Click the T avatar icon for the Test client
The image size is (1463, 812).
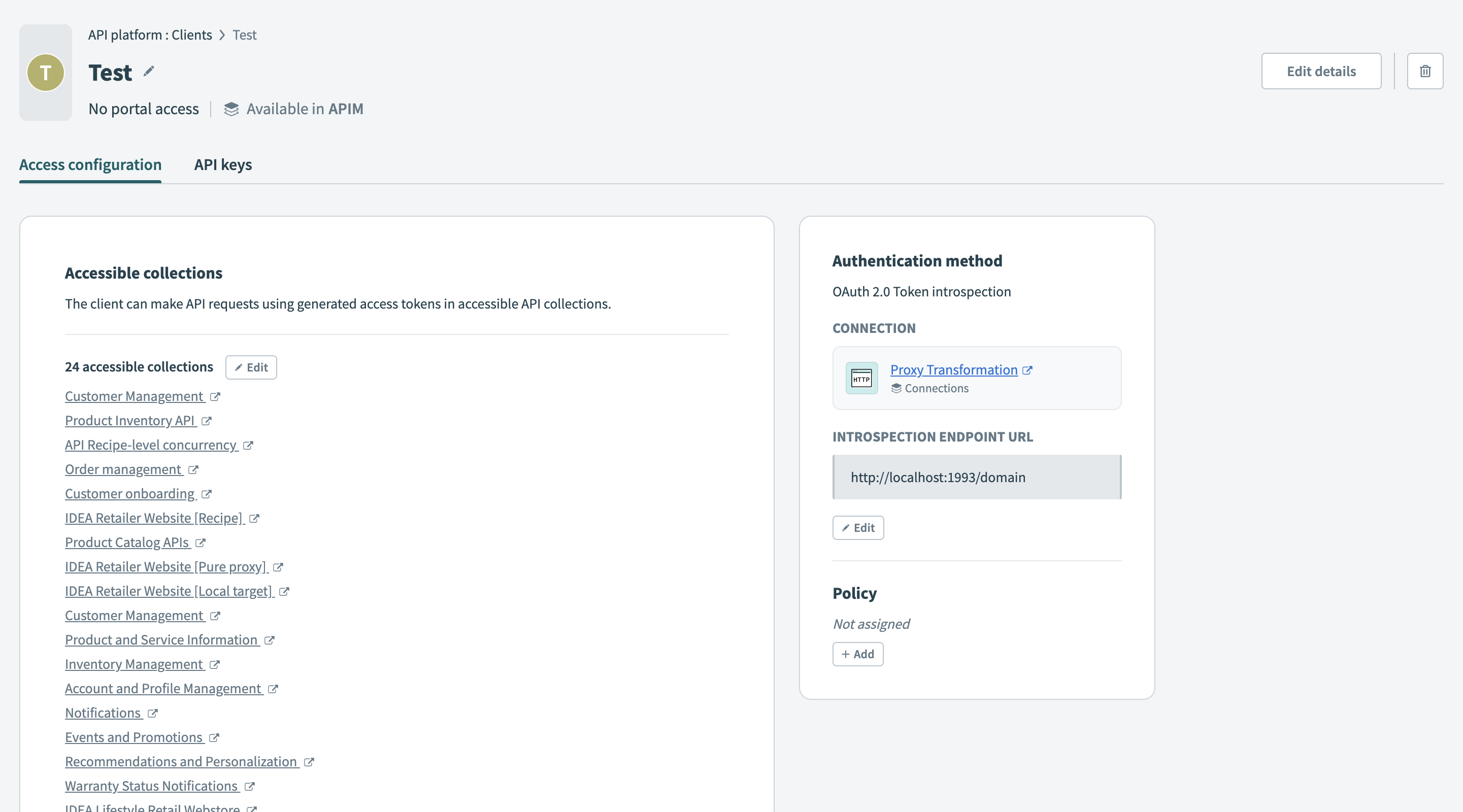pos(46,72)
